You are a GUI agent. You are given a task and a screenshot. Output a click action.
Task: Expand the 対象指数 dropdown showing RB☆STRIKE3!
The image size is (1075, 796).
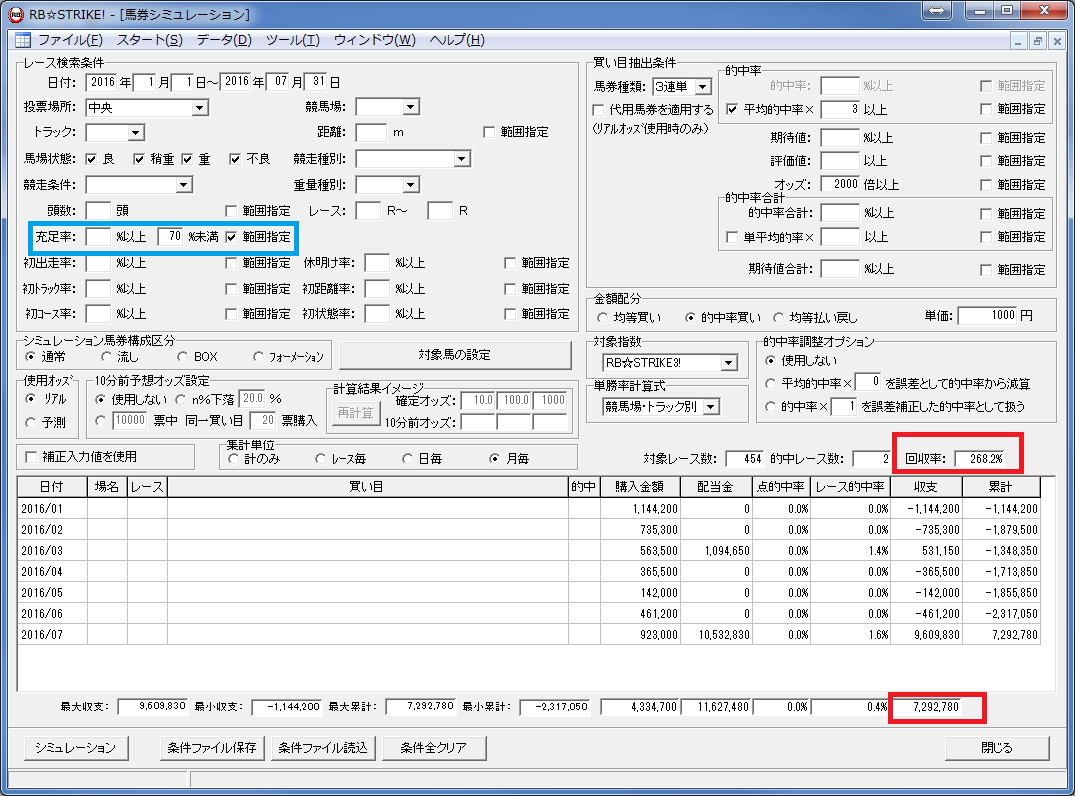tap(729, 363)
